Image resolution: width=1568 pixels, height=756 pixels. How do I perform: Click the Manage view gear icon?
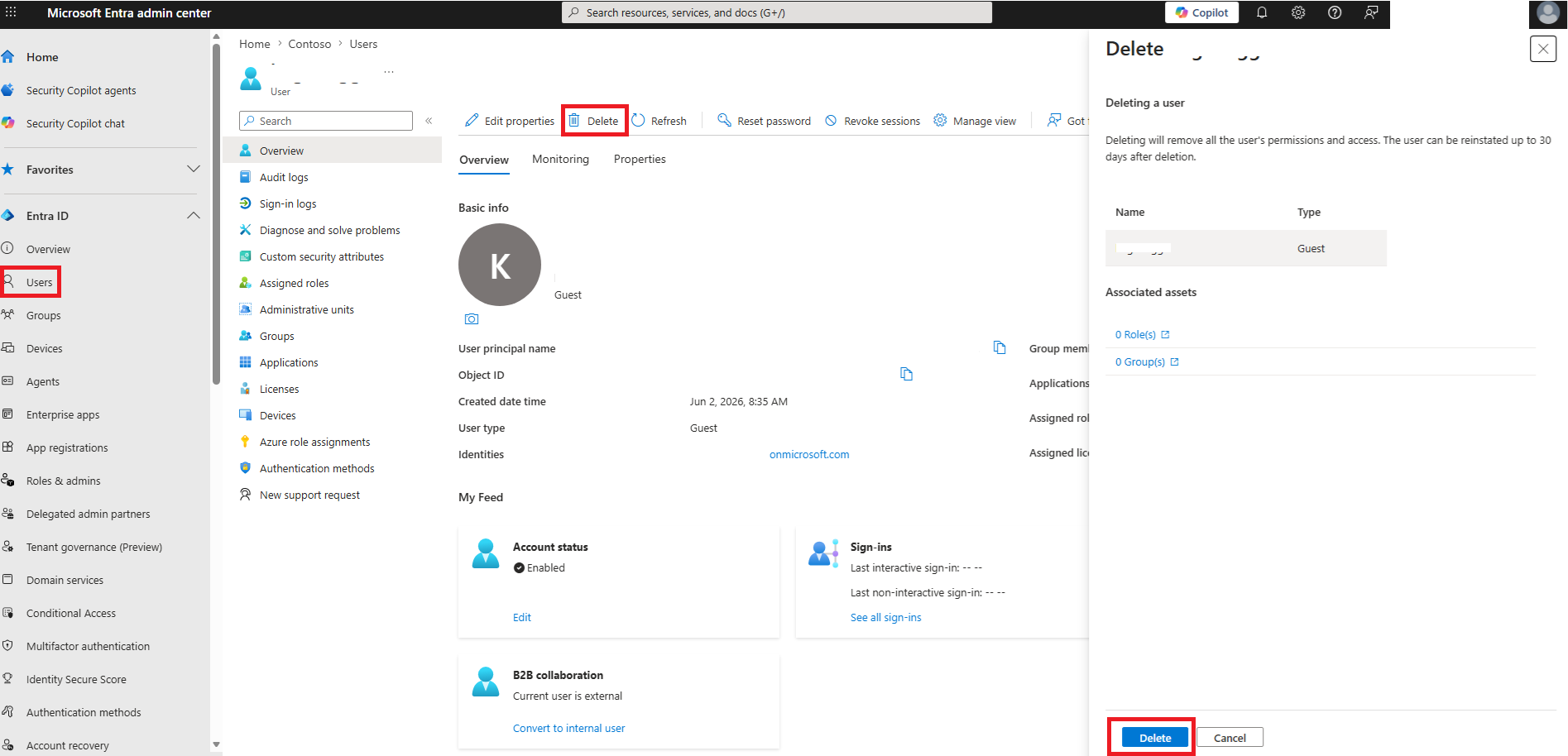pos(940,121)
